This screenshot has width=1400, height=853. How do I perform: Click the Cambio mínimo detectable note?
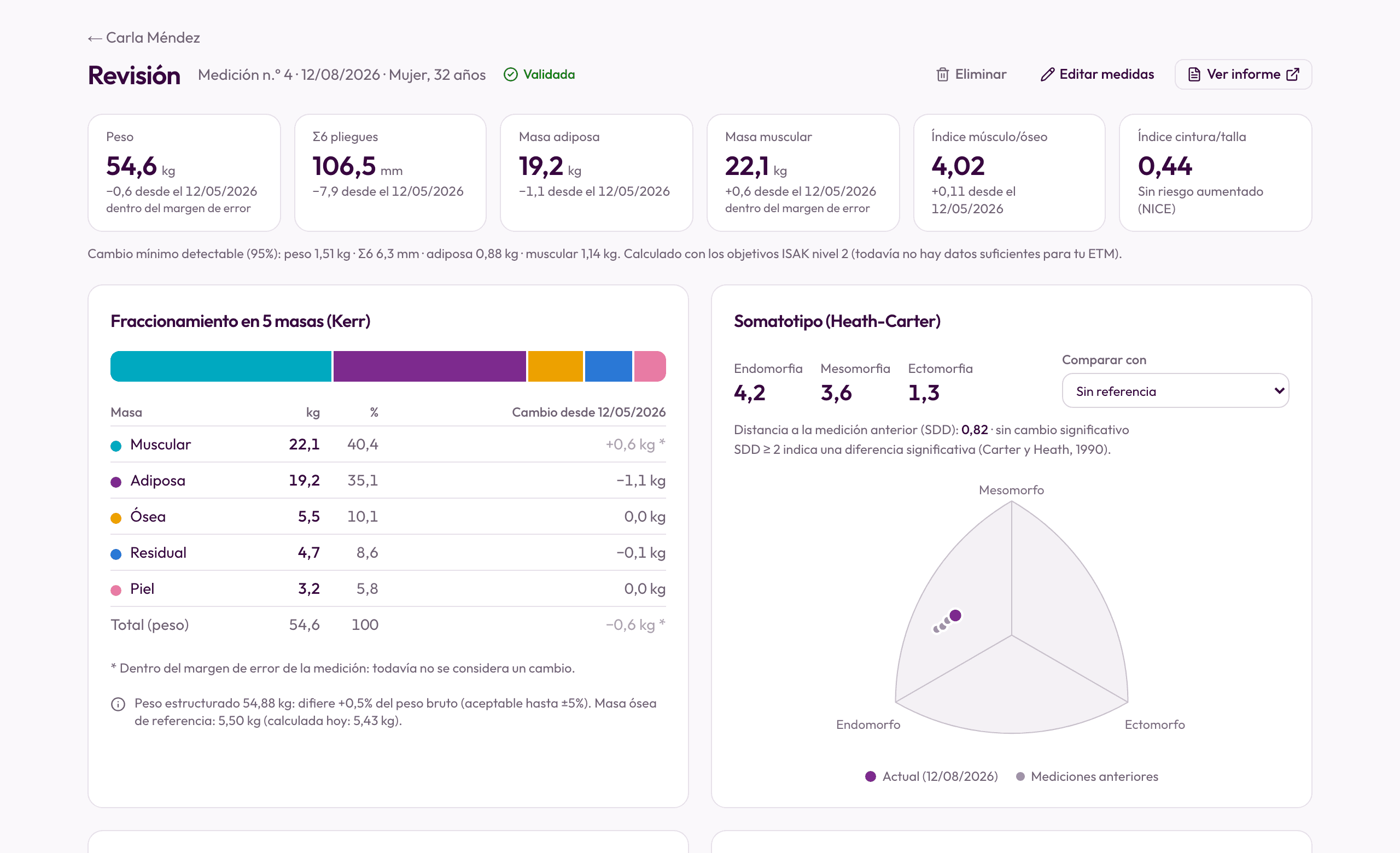tap(604, 253)
